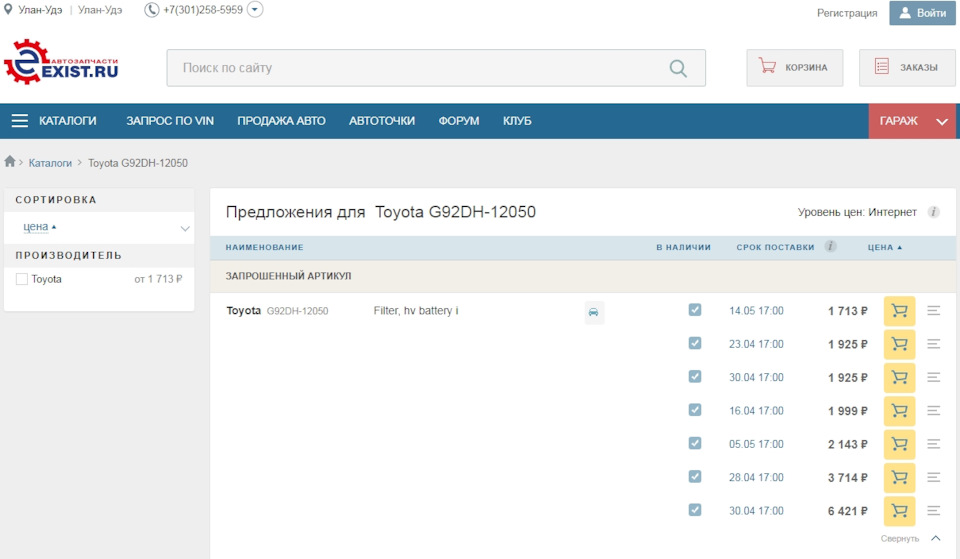Toggle in-stock checkbox for 30.04 1 925 ₽ offer
Image resolution: width=960 pixels, height=559 pixels.
pyautogui.click(x=695, y=377)
